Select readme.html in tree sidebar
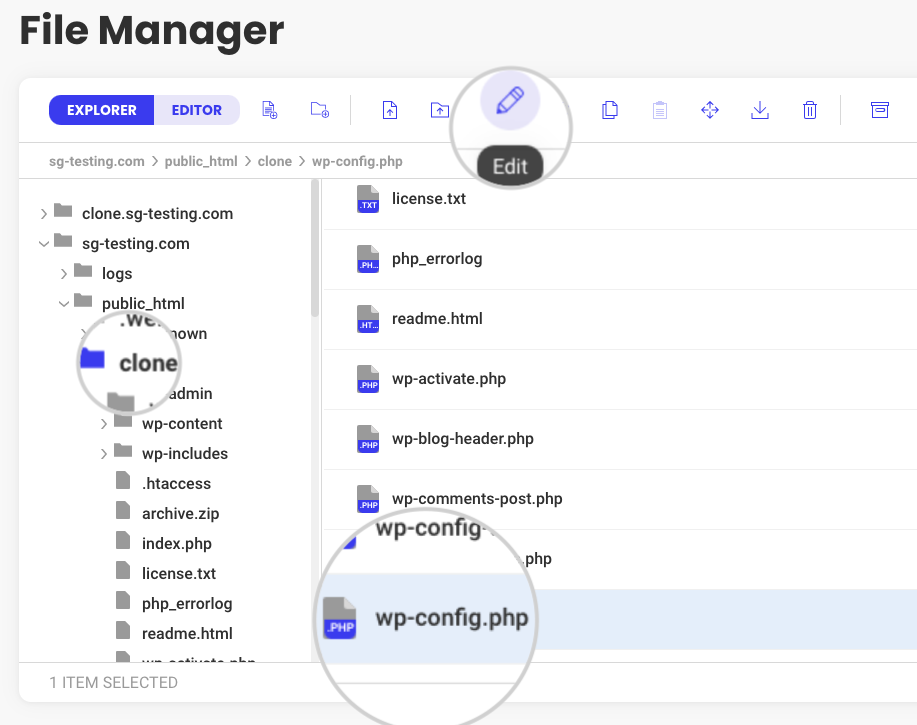This screenshot has width=917, height=725. (187, 633)
